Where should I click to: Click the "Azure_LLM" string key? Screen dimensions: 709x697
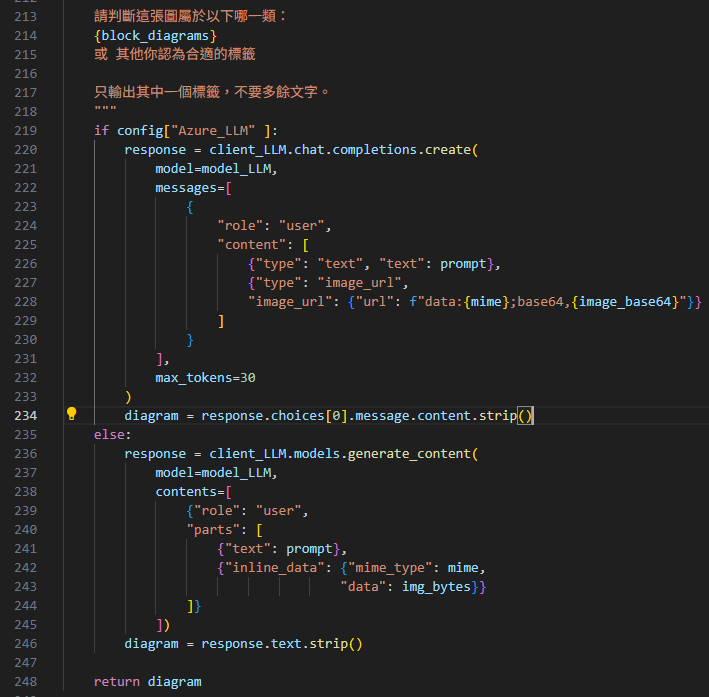213,131
